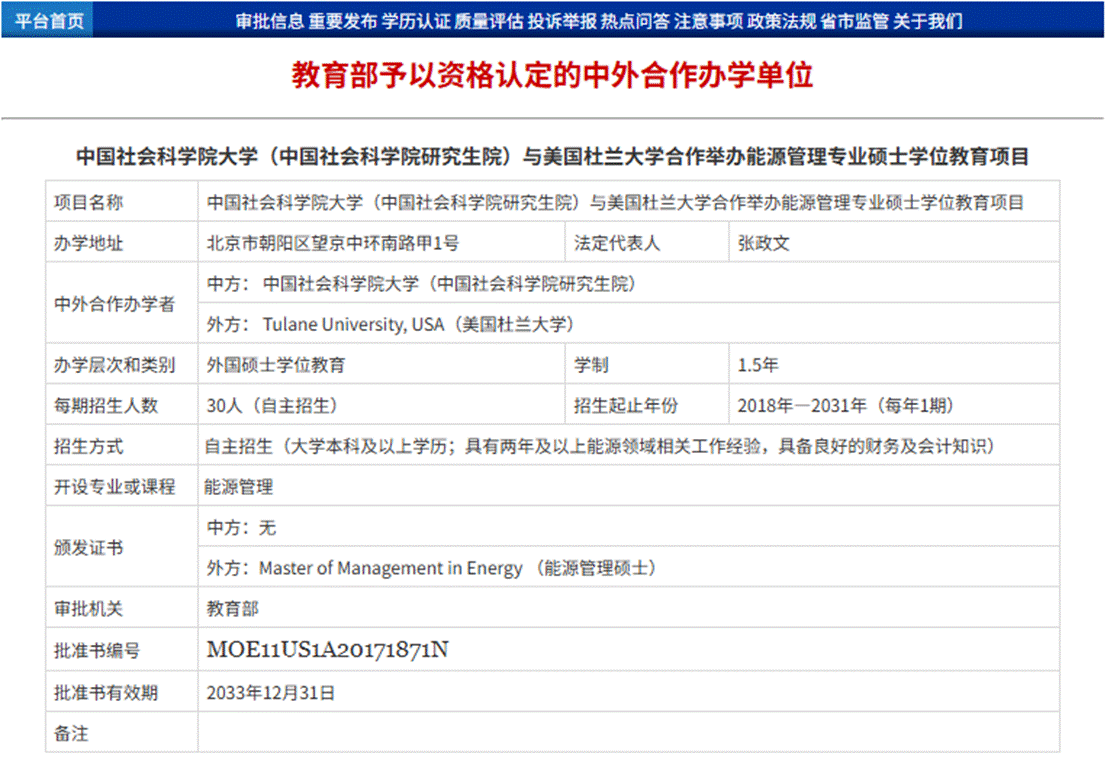Screen dimensions: 1107x760
Task: Click the validity date 2033年12月31日
Action: click(270, 692)
